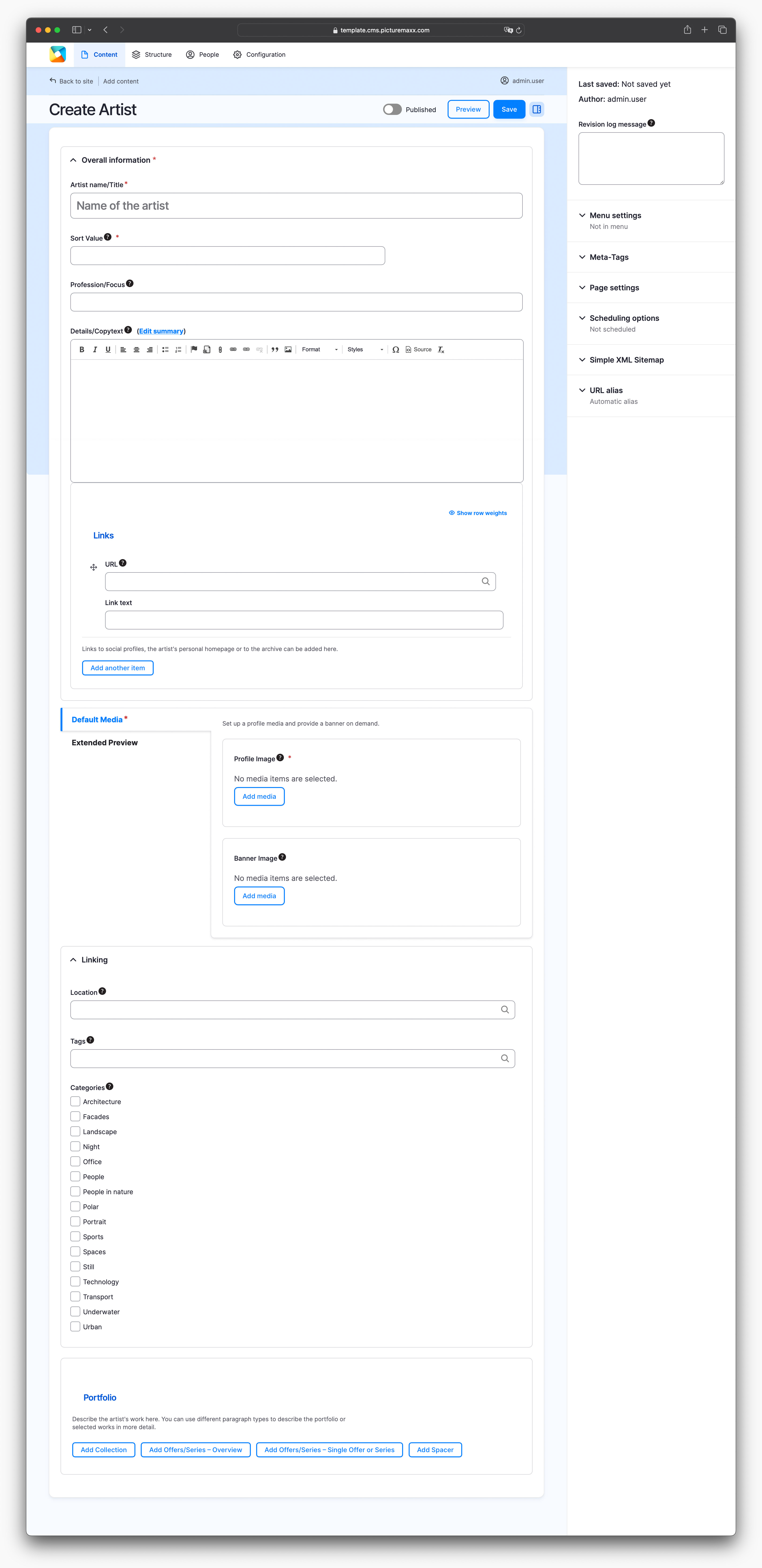Click Add Collection button
The height and width of the screenshot is (1568, 762).
103,1450
